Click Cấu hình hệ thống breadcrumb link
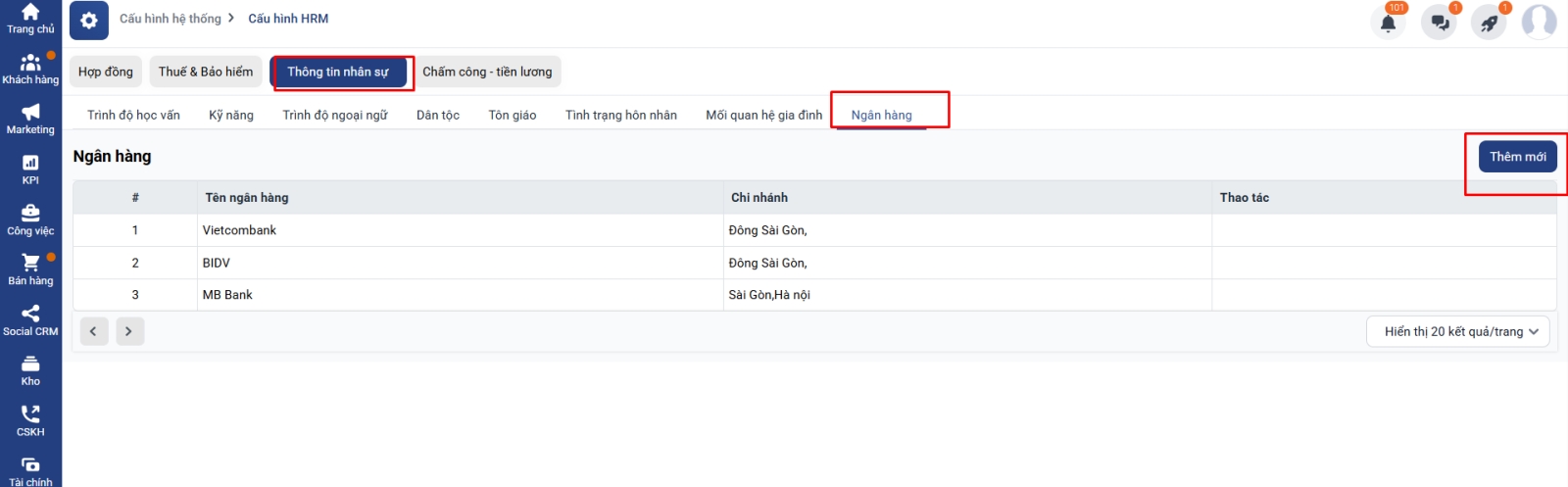The width and height of the screenshot is (1568, 487). pos(171,19)
